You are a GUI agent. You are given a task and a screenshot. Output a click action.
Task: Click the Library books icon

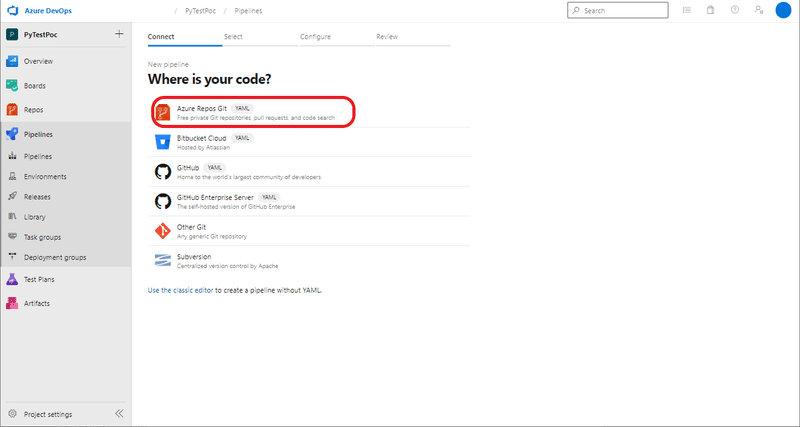click(13, 217)
